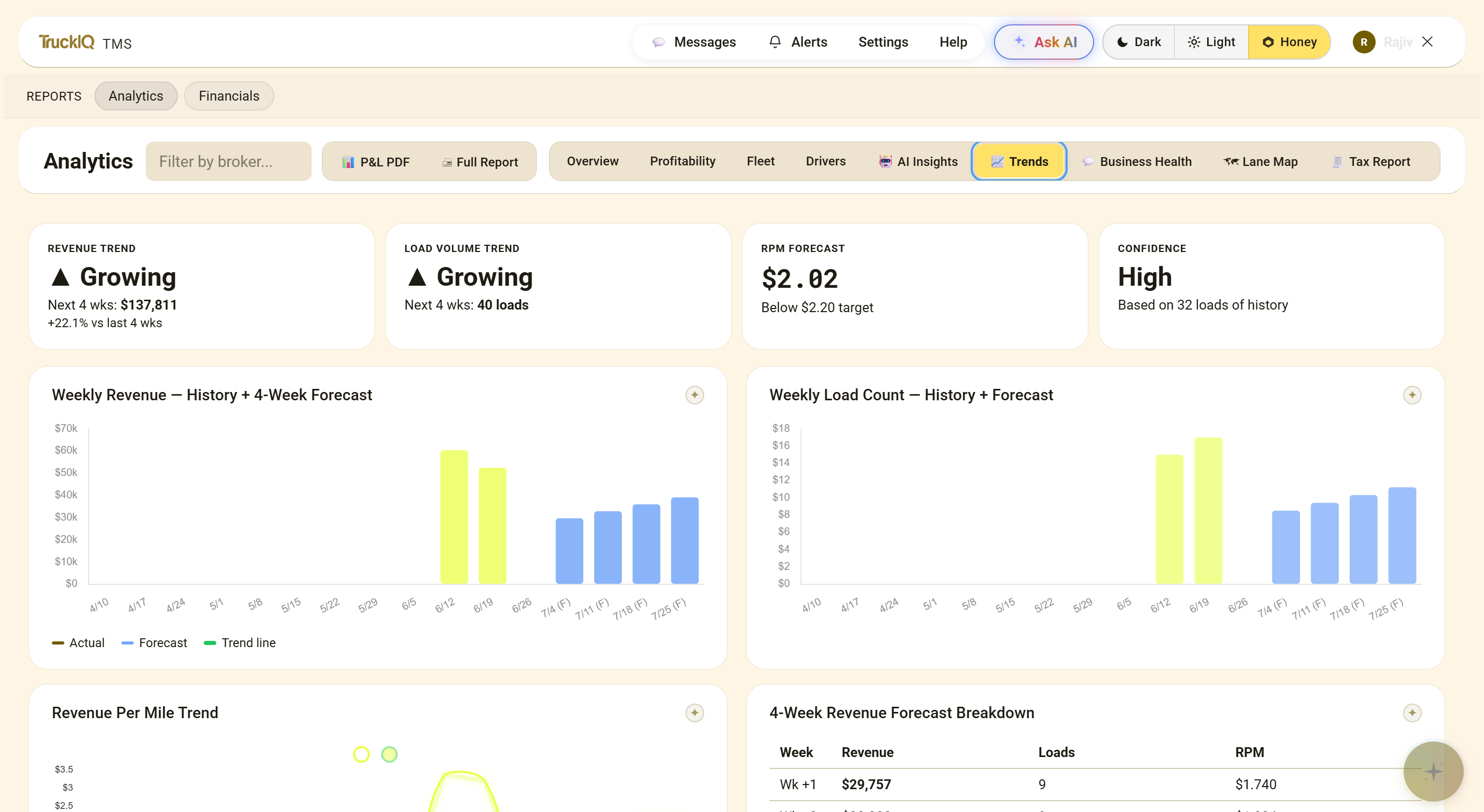Click the Ask AI sparkle icon
Screen dimensions: 1484x812
(1019, 41)
